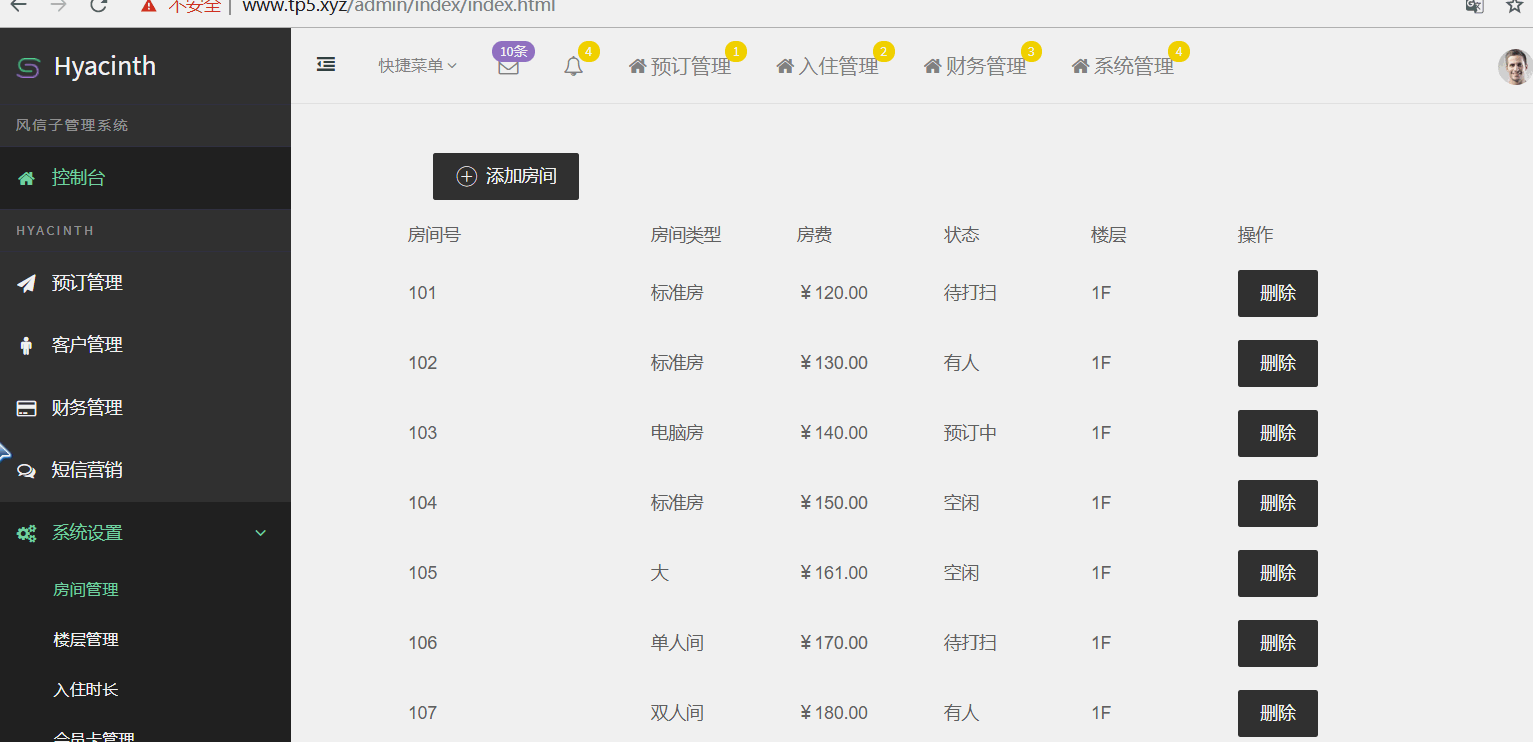Viewport: 1533px width, 742px height.
Task: Click the chat bubble icon for 短信营销
Action: point(27,471)
